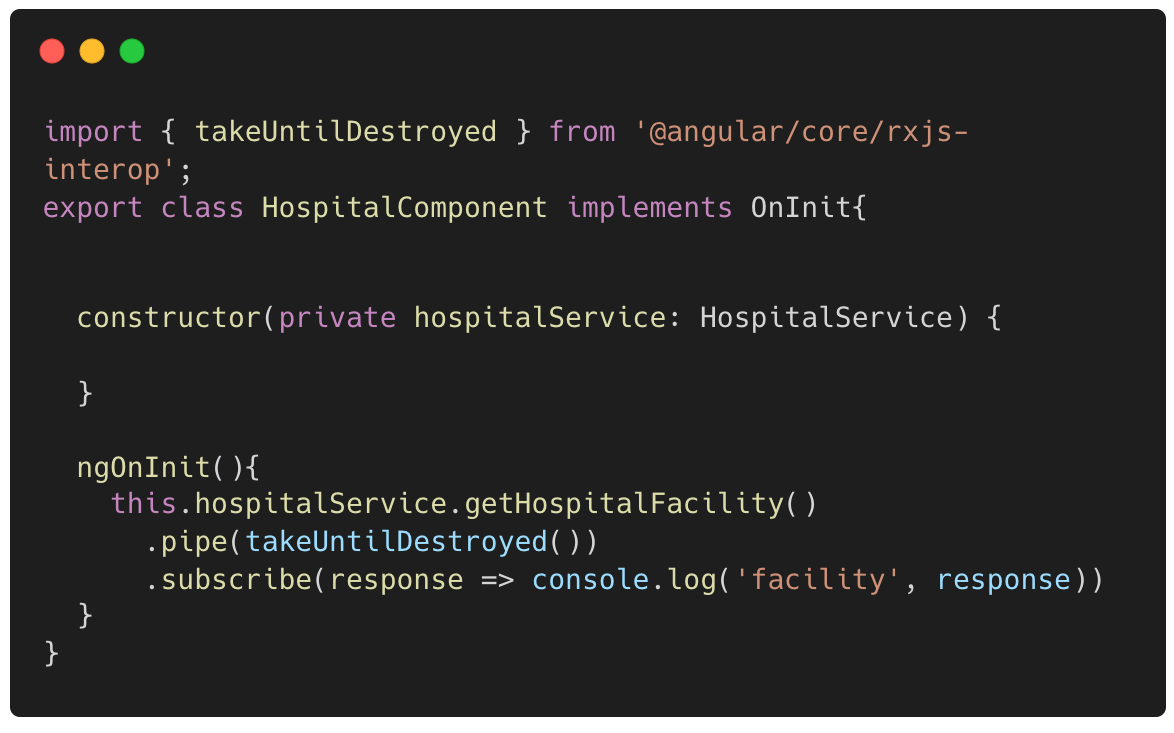Click the getHospitalFacility method call
The height and width of the screenshot is (733, 1174).
(x=624, y=504)
